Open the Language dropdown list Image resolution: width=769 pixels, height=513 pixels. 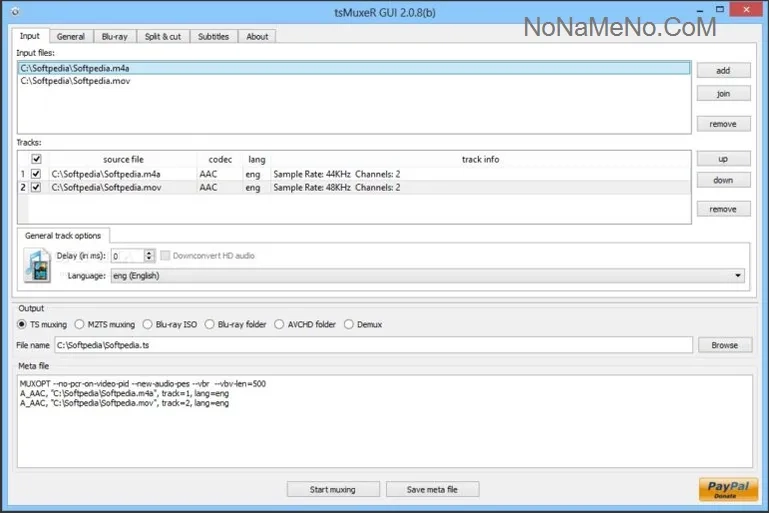(x=738, y=276)
